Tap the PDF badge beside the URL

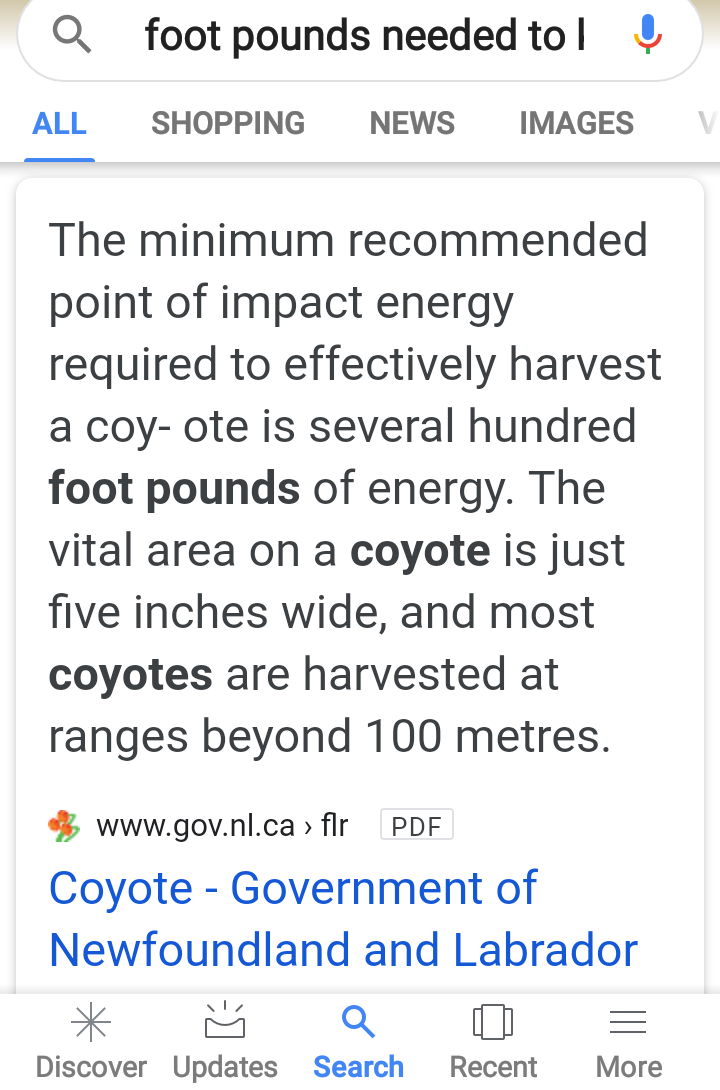[416, 825]
